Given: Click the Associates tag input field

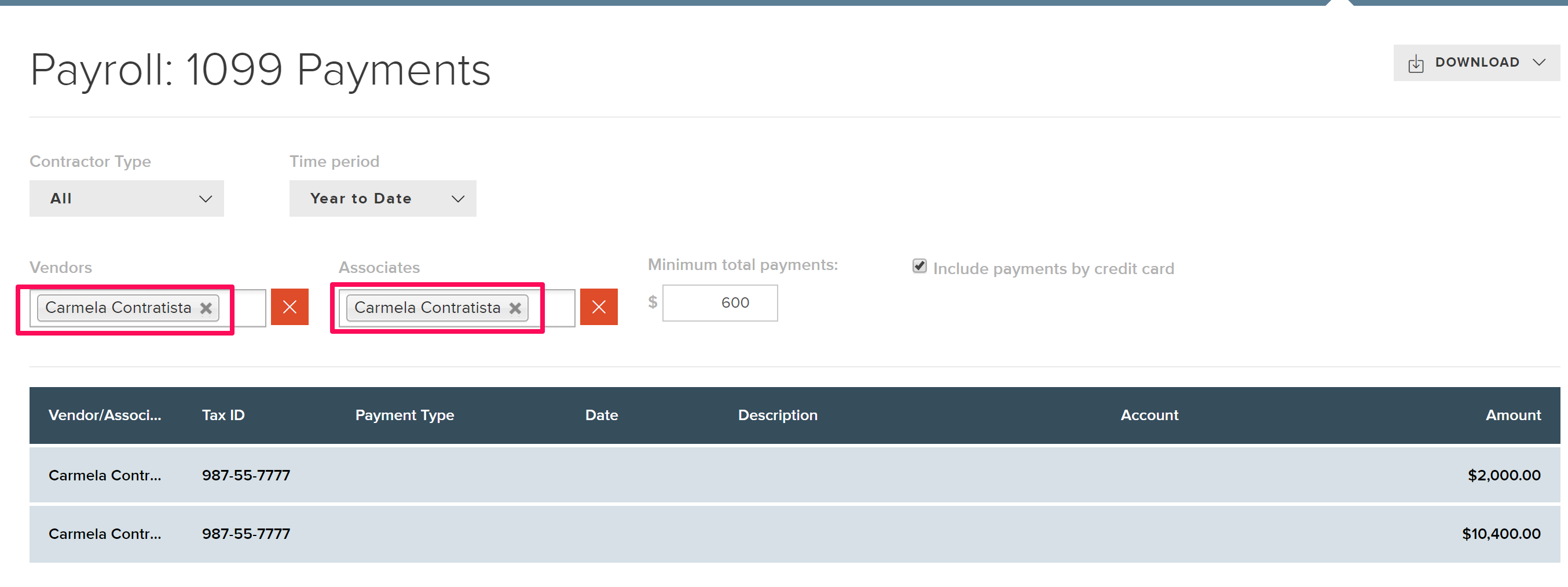Looking at the screenshot, I should point(456,308).
